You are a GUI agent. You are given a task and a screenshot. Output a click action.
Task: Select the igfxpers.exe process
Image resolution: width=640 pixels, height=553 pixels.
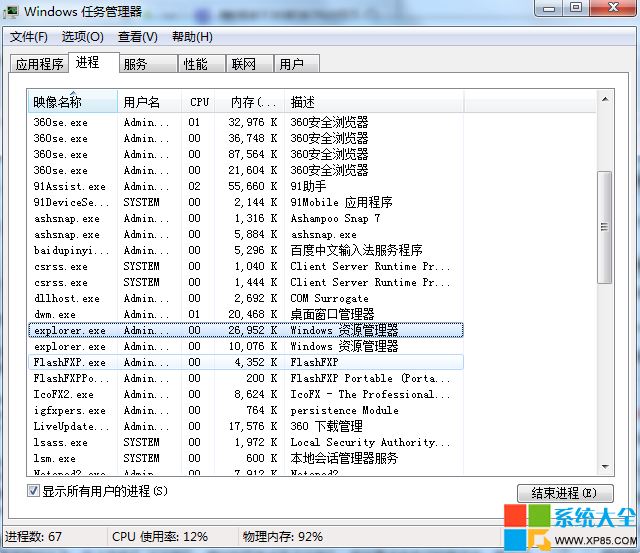pyautogui.click(x=246, y=410)
